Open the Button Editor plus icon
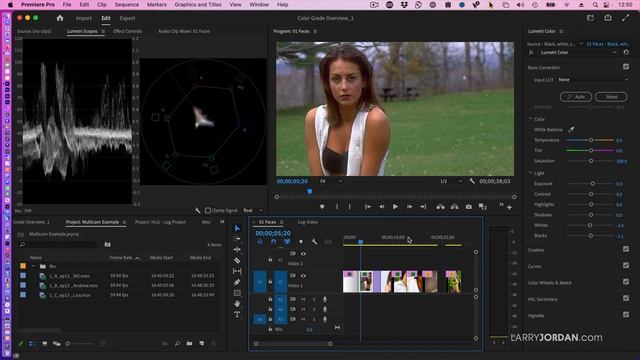 (509, 207)
